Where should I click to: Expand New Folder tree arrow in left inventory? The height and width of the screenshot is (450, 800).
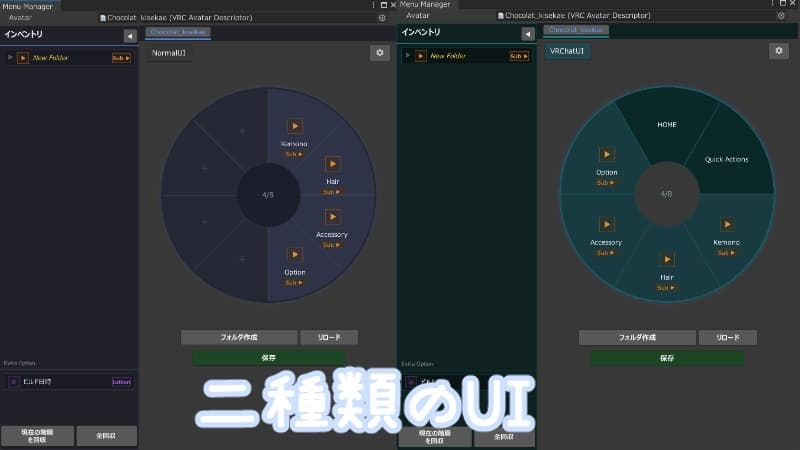click(x=10, y=57)
